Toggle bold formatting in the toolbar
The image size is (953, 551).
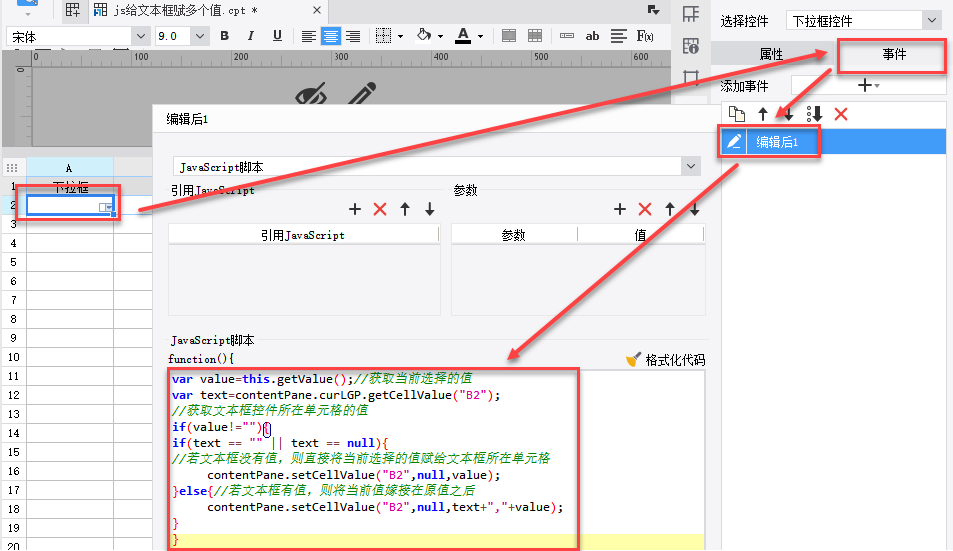(x=224, y=36)
